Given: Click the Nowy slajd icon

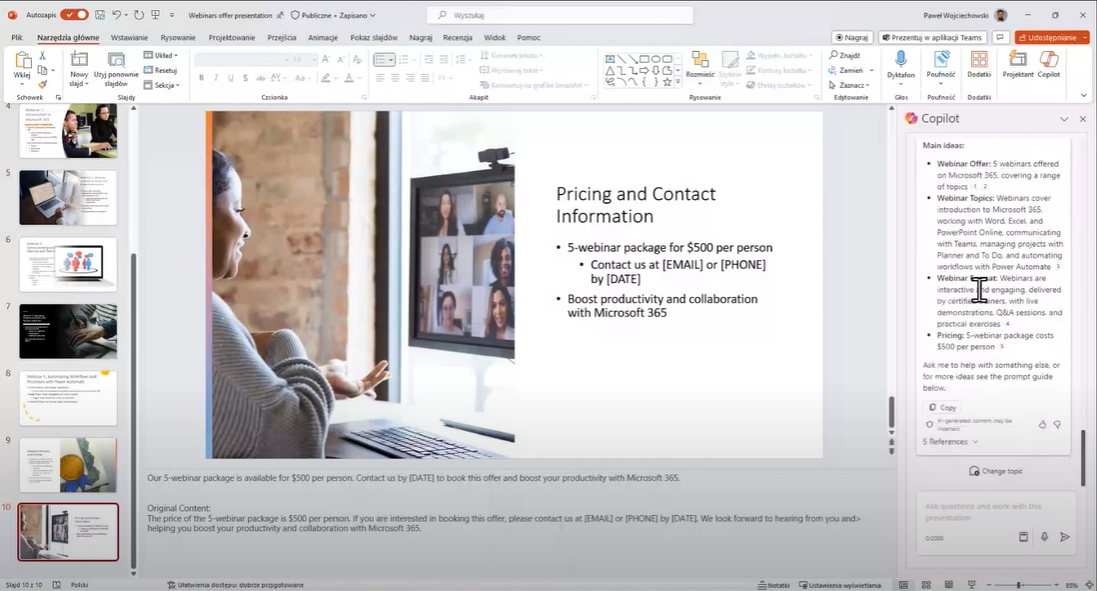Looking at the screenshot, I should click(79, 61).
